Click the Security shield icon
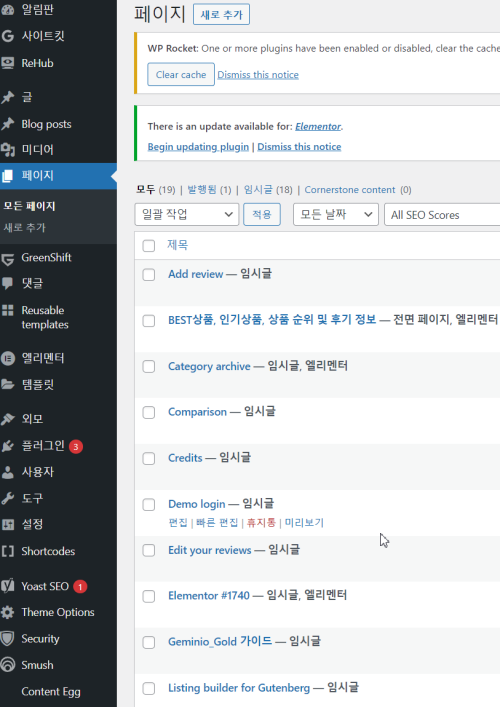 [x=7, y=638]
